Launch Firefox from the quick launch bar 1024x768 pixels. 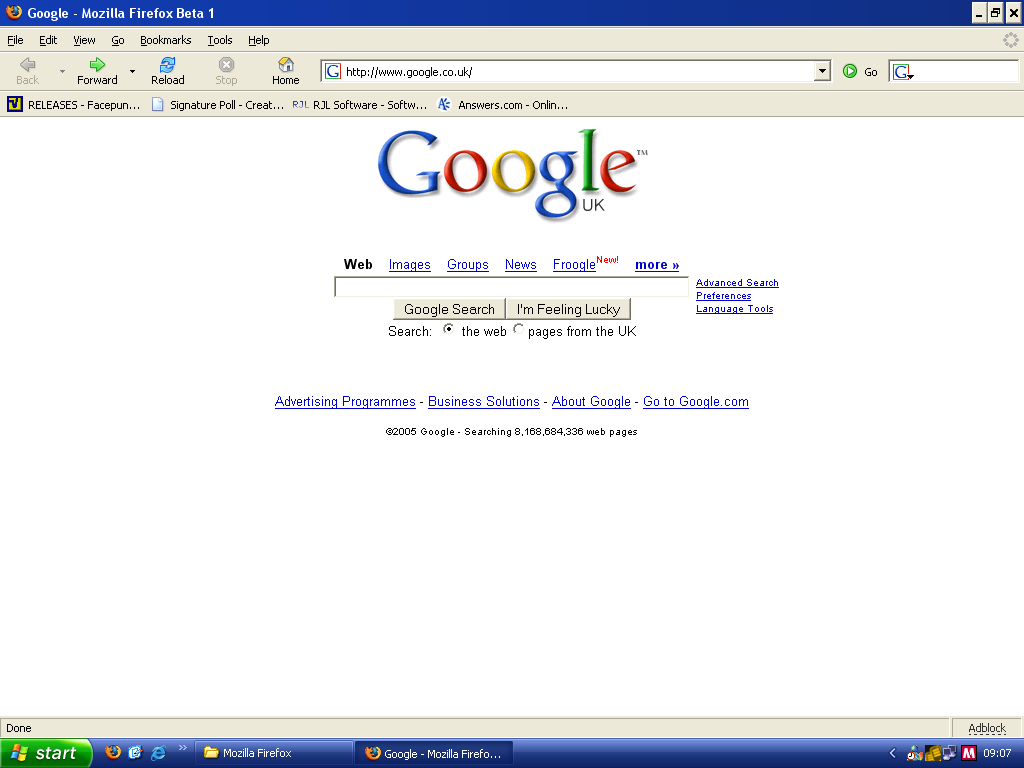113,753
